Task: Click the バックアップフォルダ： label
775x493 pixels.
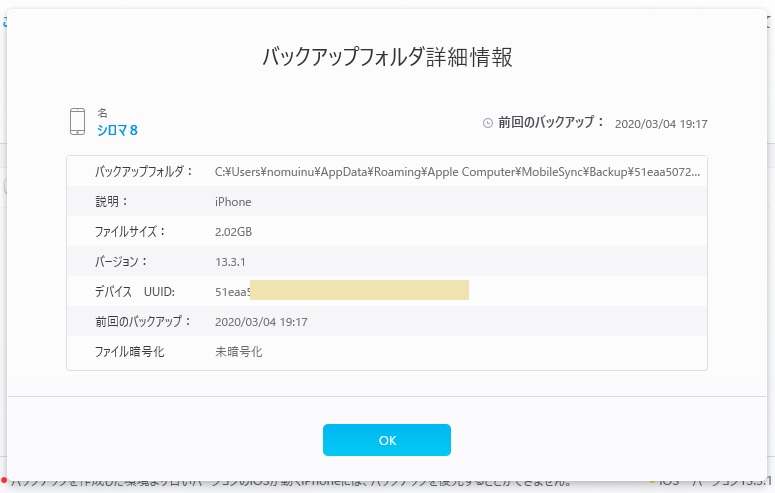Action: pyautogui.click(x=143, y=172)
